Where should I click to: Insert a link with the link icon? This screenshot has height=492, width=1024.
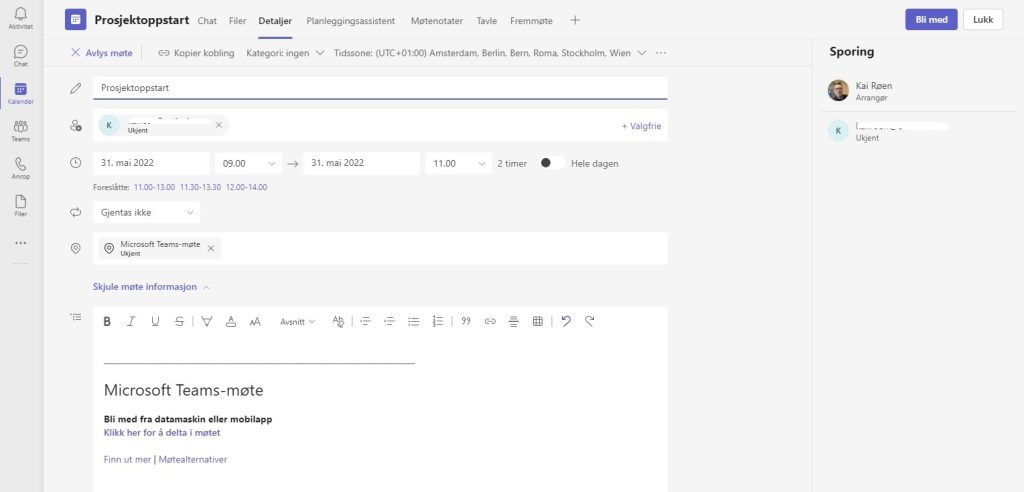pyautogui.click(x=490, y=321)
